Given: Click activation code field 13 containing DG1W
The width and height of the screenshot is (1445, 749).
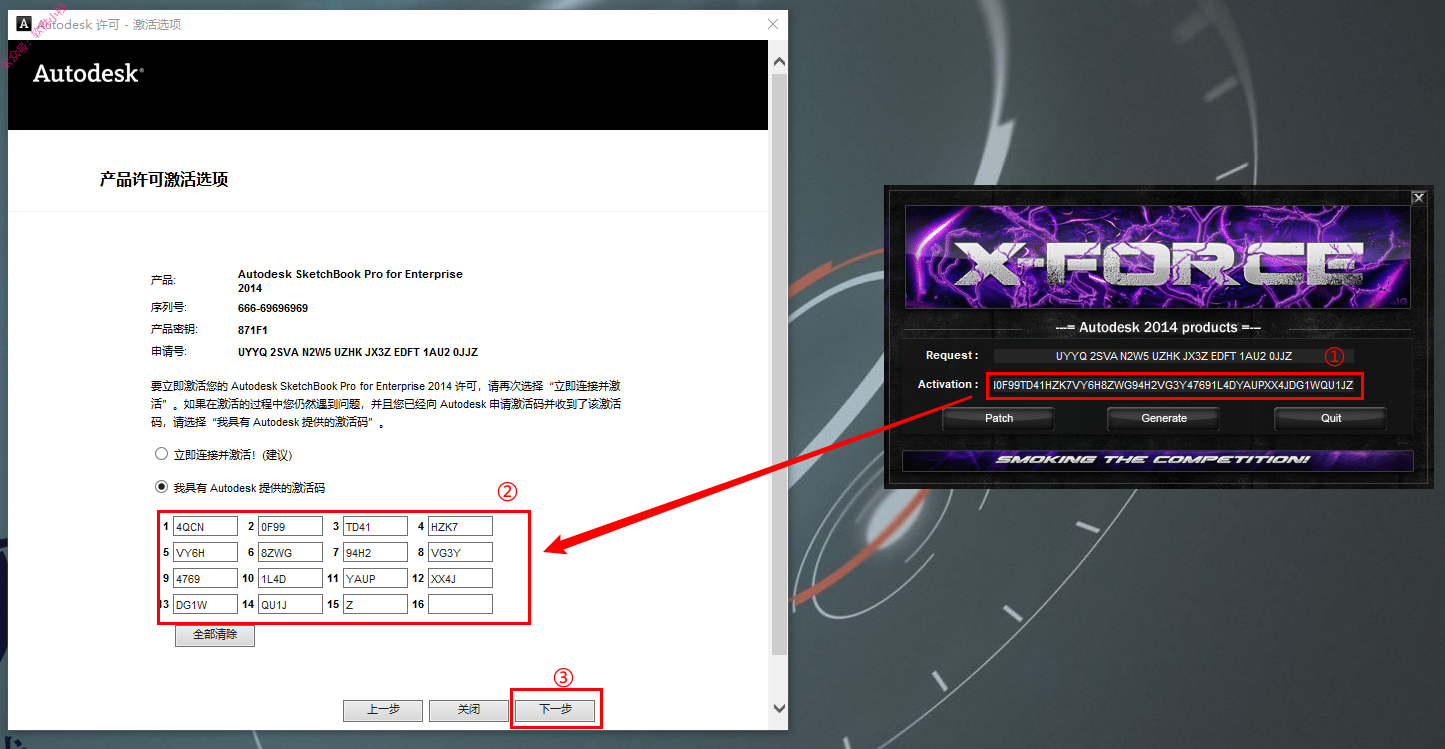Looking at the screenshot, I should click(x=205, y=604).
